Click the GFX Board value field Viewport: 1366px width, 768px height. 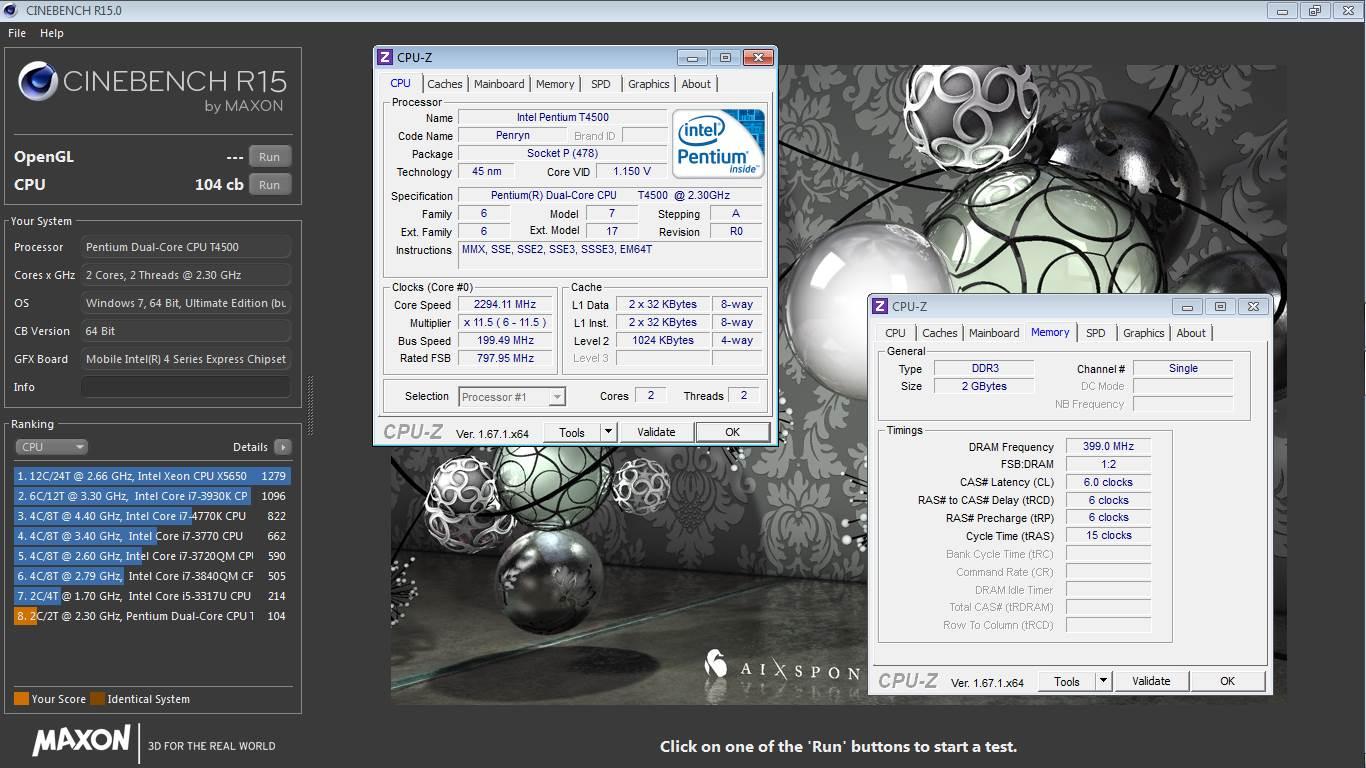point(186,359)
